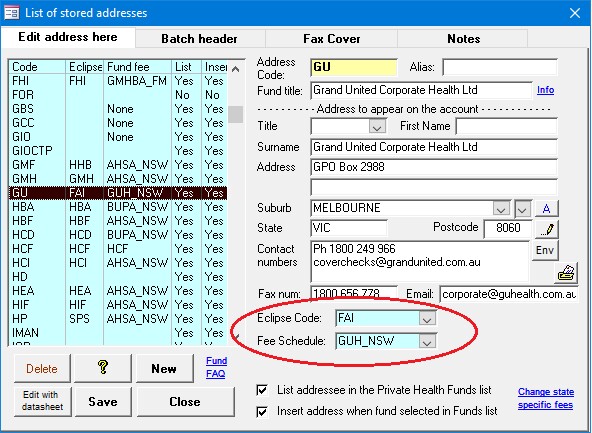
Task: Click the Address Code field containing GU
Action: coord(354,67)
